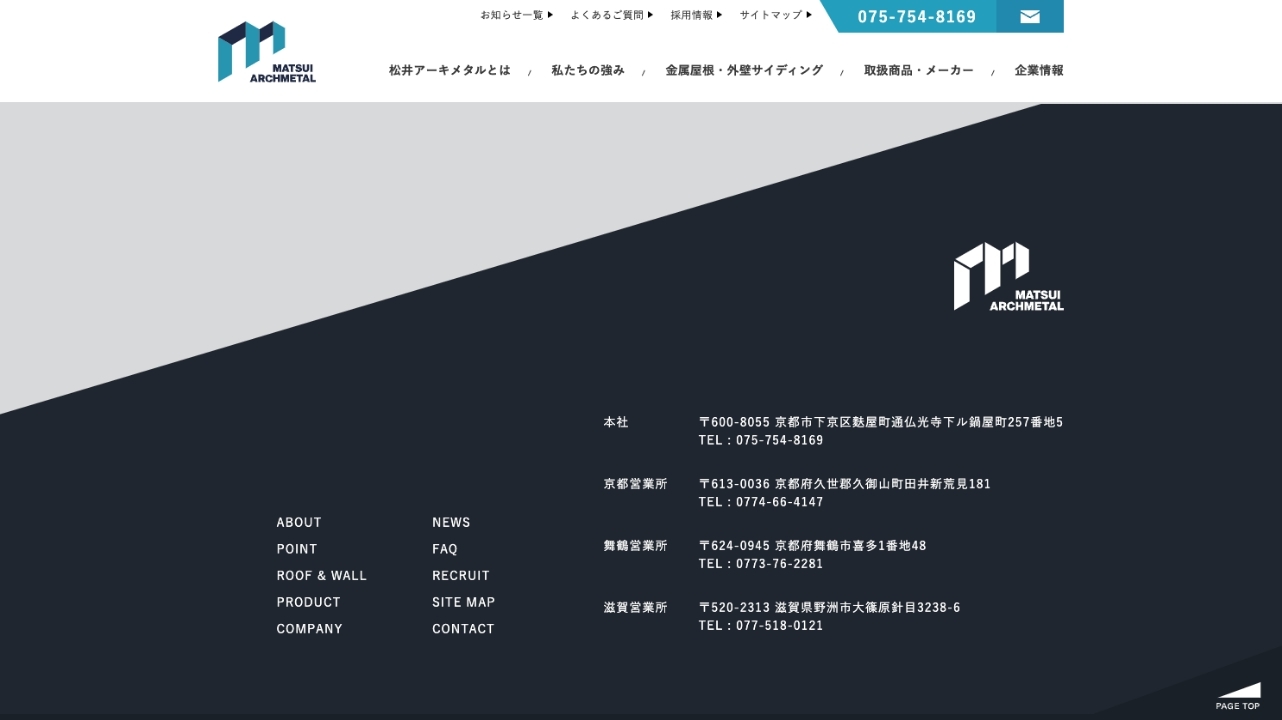Screen dimensions: 1282x720
Task: Open 金属屋根・外壁サイディング menu
Action: point(744,70)
